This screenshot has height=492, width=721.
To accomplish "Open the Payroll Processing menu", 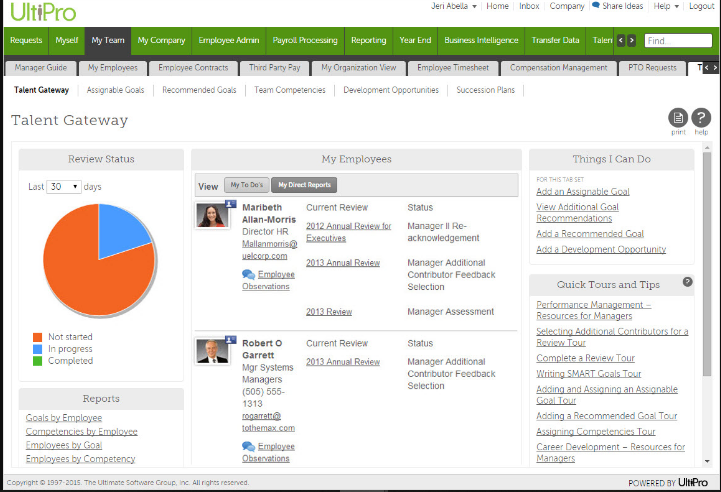I will point(304,41).
